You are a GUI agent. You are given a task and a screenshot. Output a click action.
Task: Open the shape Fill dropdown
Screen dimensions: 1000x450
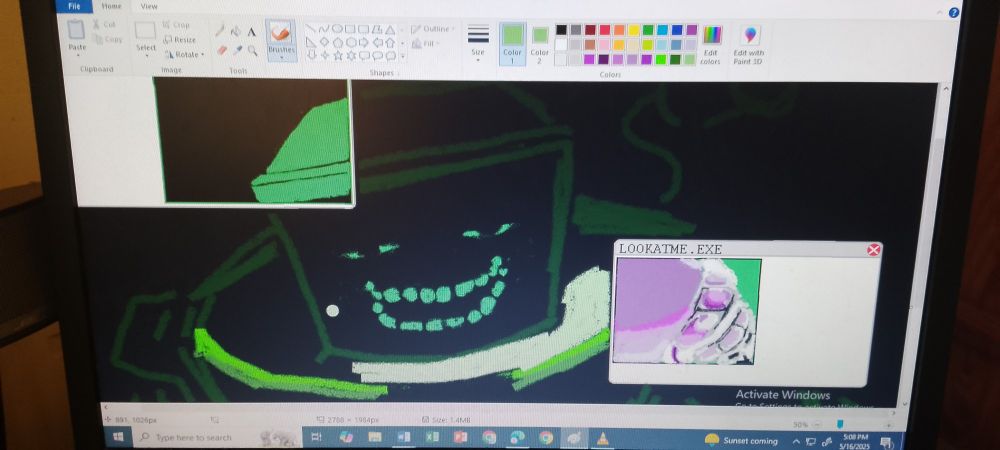point(423,43)
